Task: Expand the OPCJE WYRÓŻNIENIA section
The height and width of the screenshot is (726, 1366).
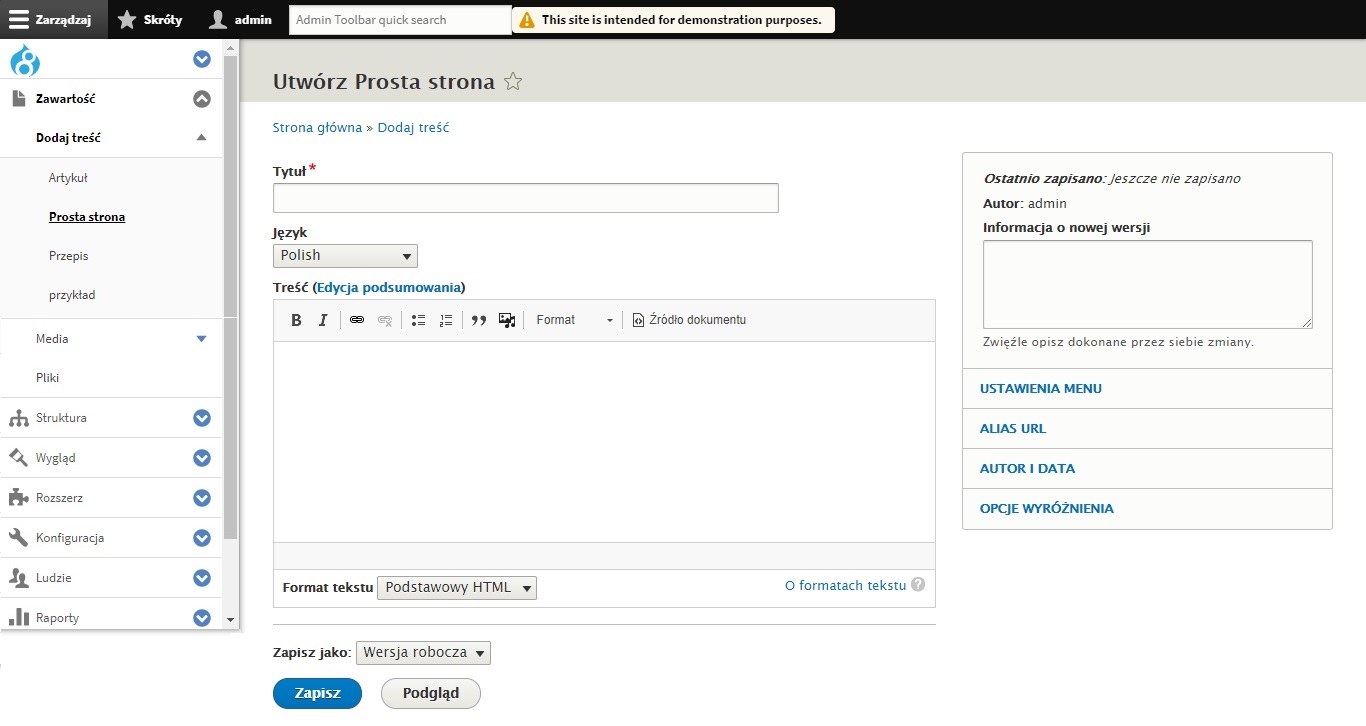Action: tap(1047, 508)
